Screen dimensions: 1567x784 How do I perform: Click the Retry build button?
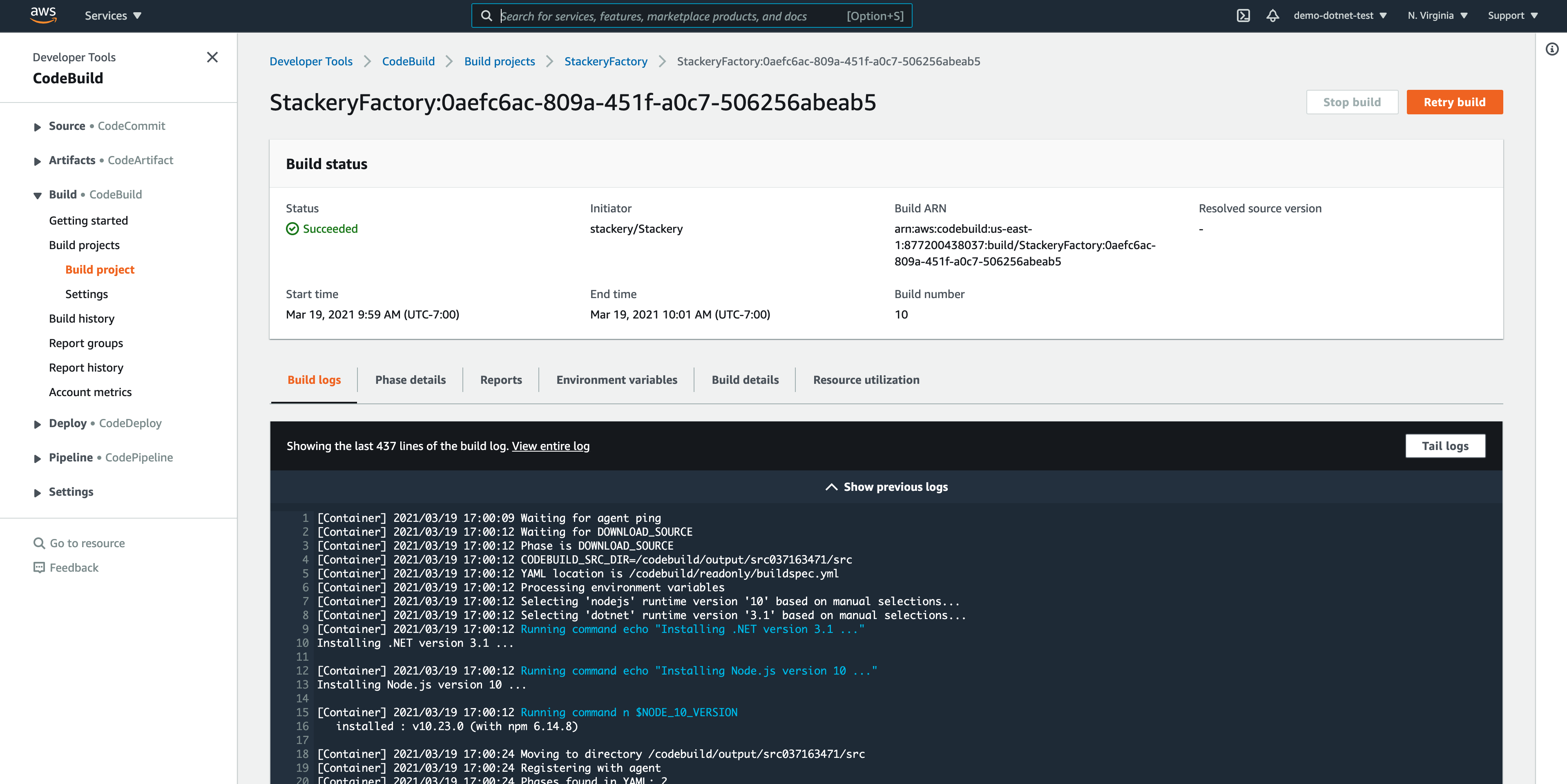[x=1454, y=102]
